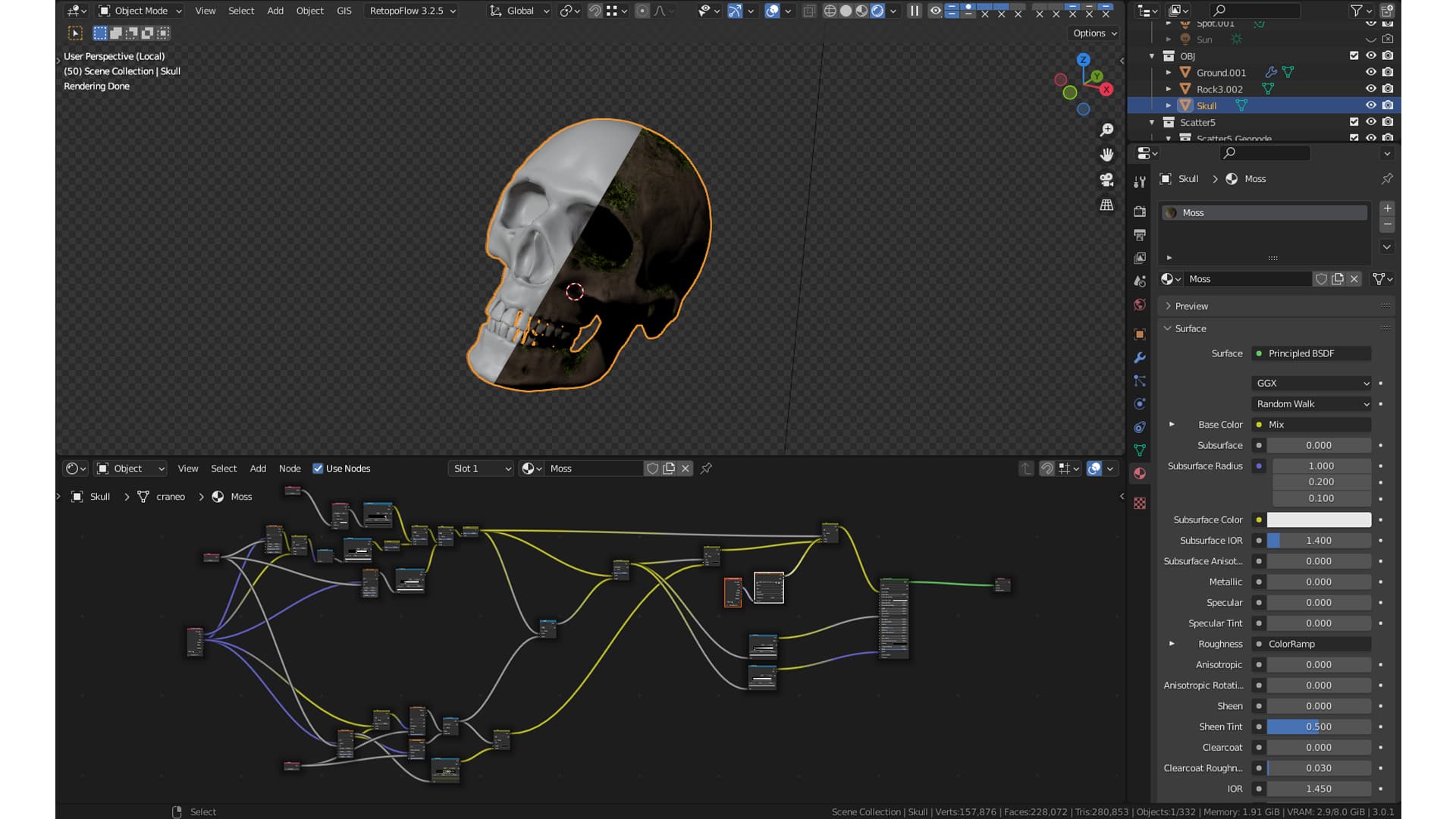
Task: Hide the Skull object in the viewport
Action: (1371, 105)
